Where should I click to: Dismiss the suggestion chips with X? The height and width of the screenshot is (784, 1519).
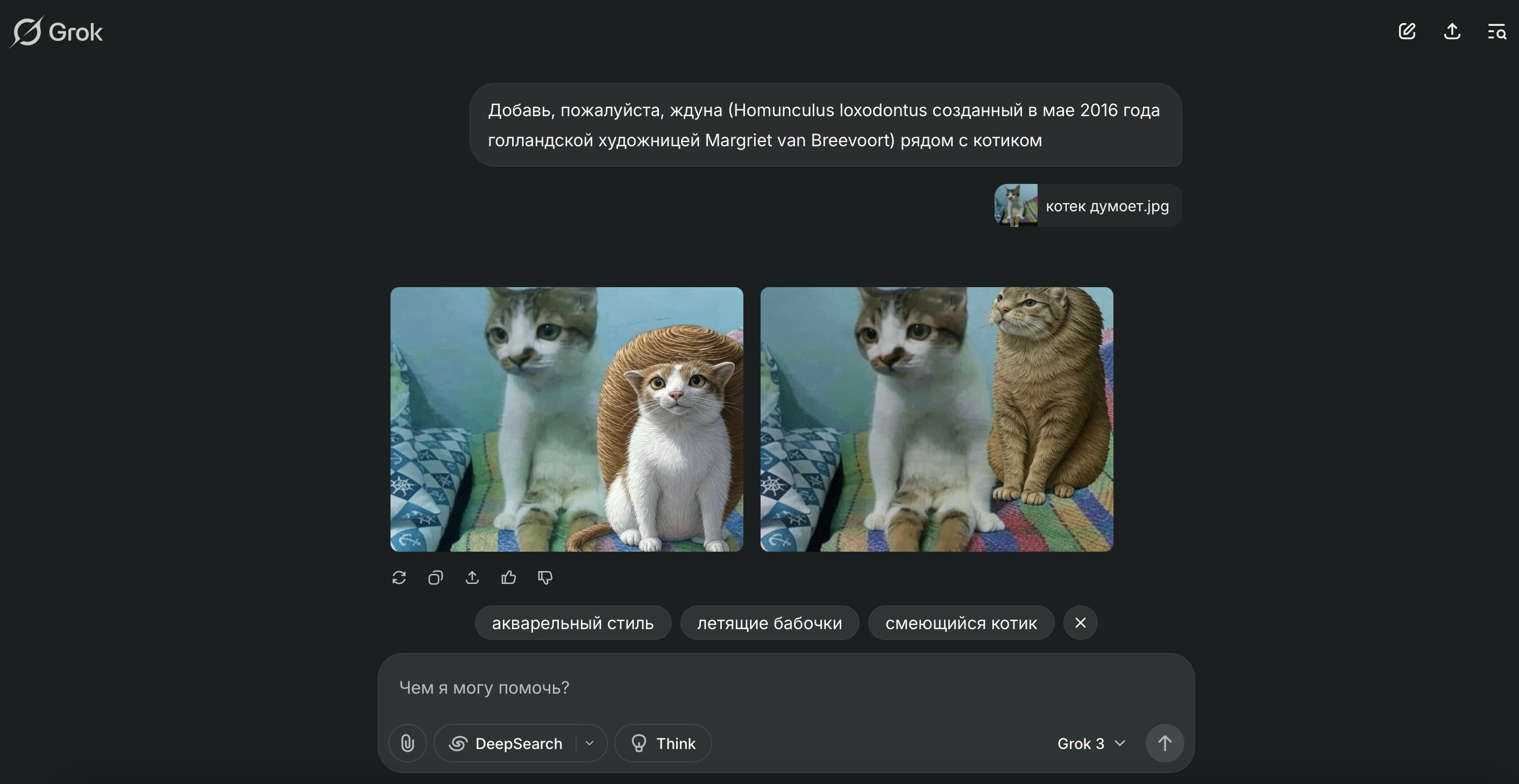1080,623
